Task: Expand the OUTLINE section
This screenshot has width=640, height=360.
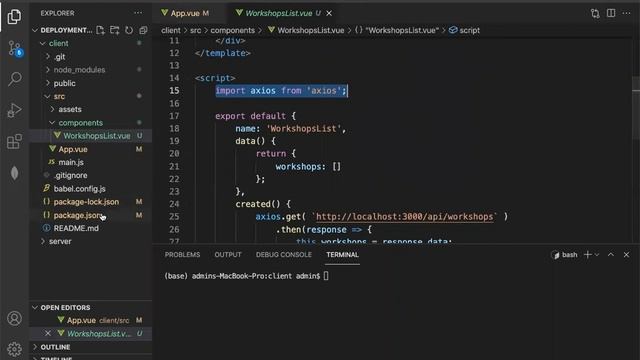Action: pos(55,347)
